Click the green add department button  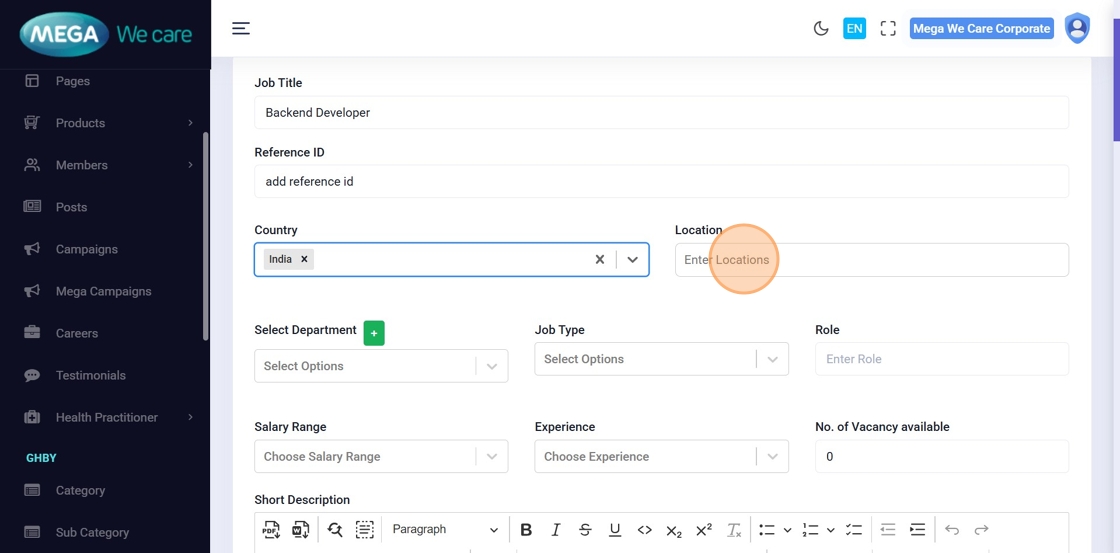click(x=374, y=333)
